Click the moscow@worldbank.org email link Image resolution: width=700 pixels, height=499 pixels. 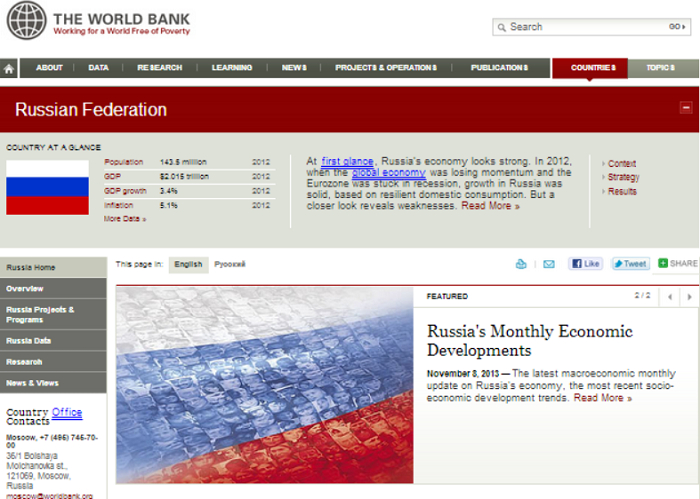coord(49,495)
